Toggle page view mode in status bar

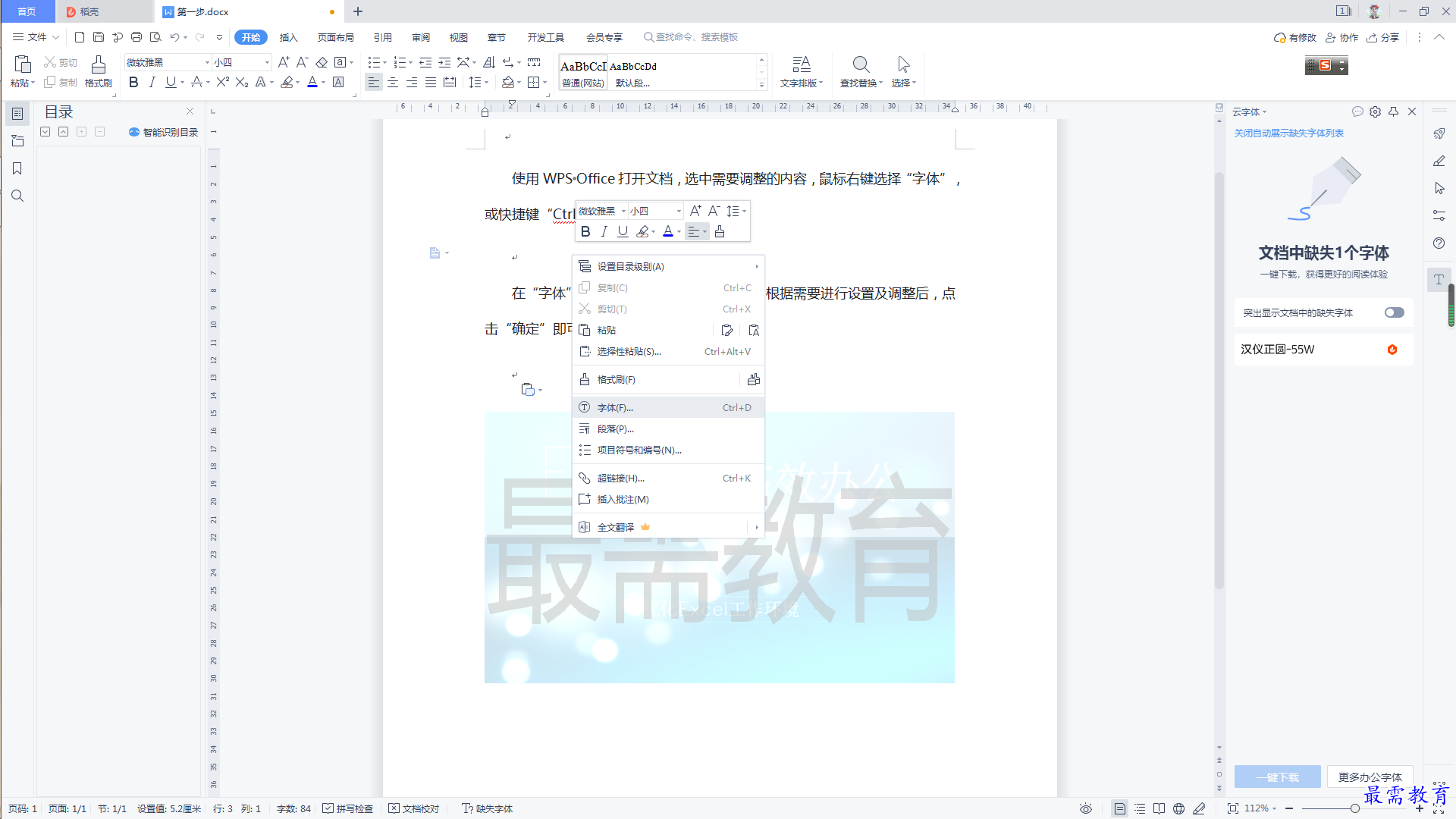[1119, 808]
